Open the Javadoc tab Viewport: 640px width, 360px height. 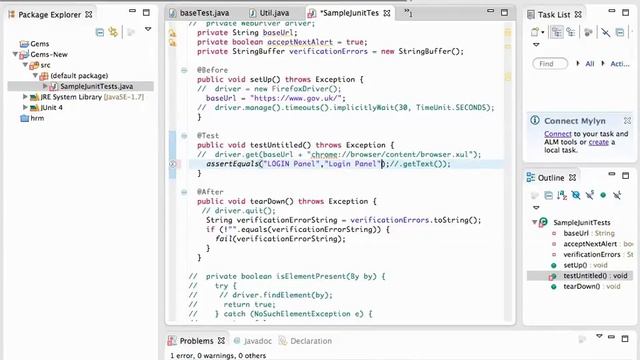(x=258, y=341)
